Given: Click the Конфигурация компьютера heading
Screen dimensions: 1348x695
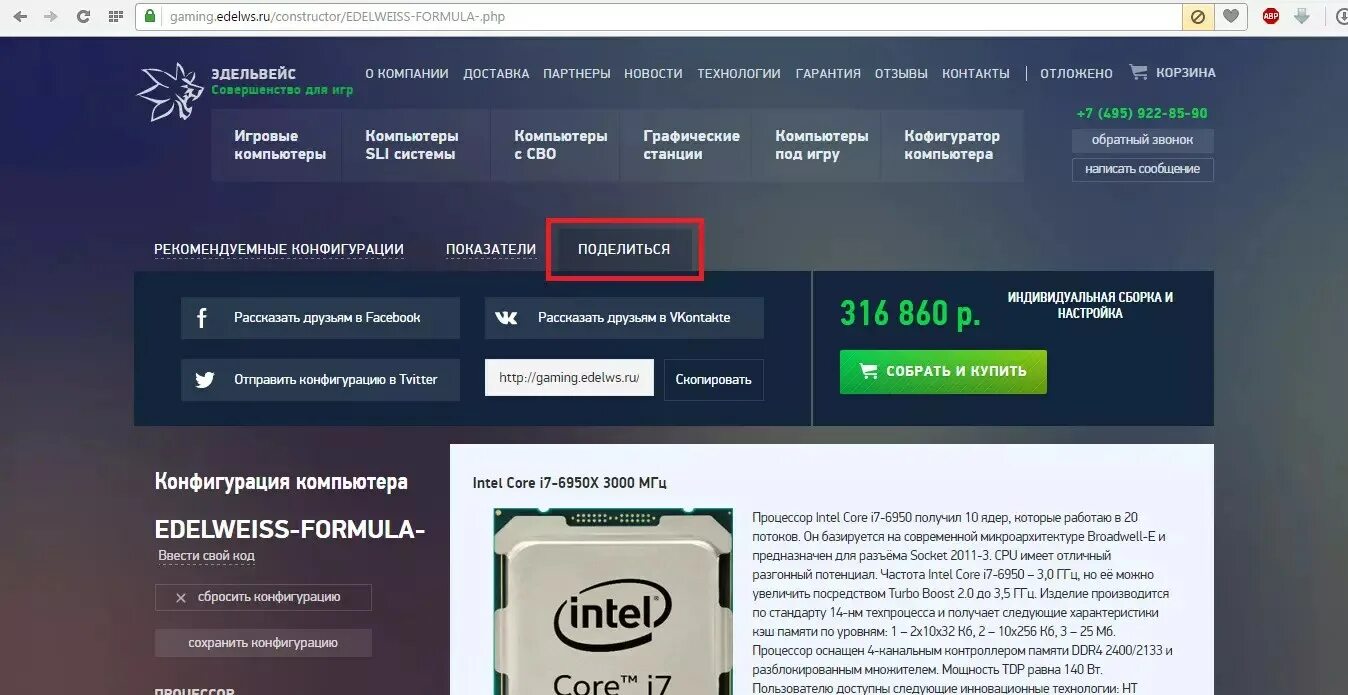Looking at the screenshot, I should [281, 482].
